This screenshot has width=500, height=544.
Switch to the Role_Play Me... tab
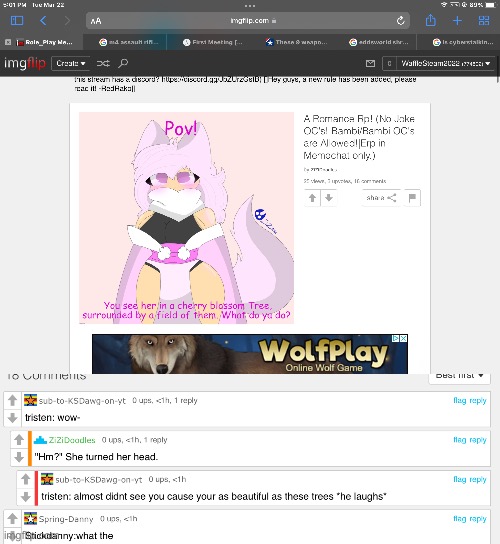(x=45, y=42)
